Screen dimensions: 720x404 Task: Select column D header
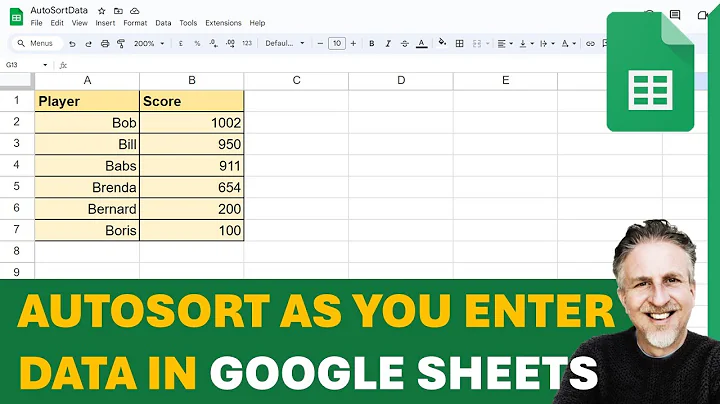coord(401,81)
